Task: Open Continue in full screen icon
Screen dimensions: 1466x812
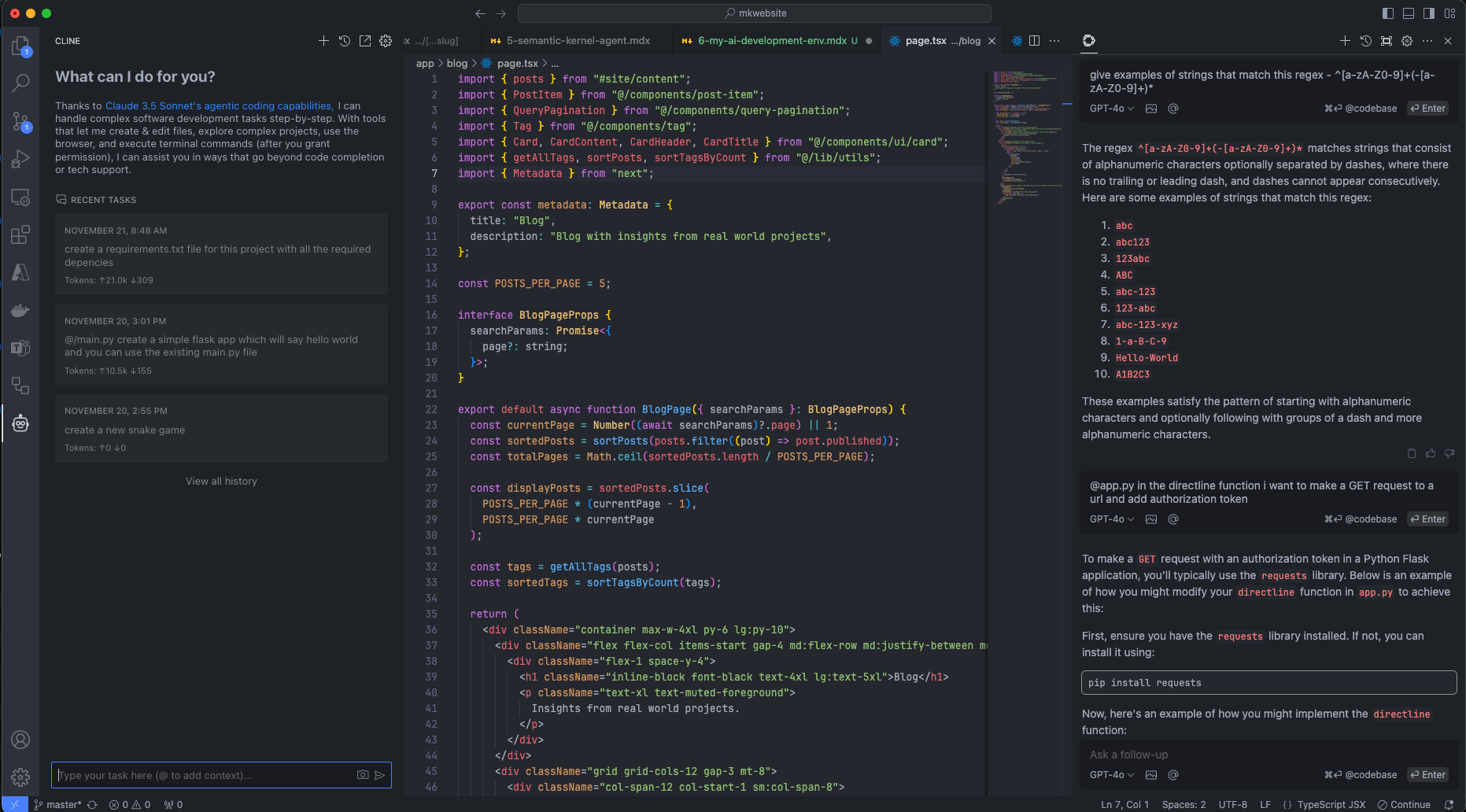Action: click(x=1387, y=41)
